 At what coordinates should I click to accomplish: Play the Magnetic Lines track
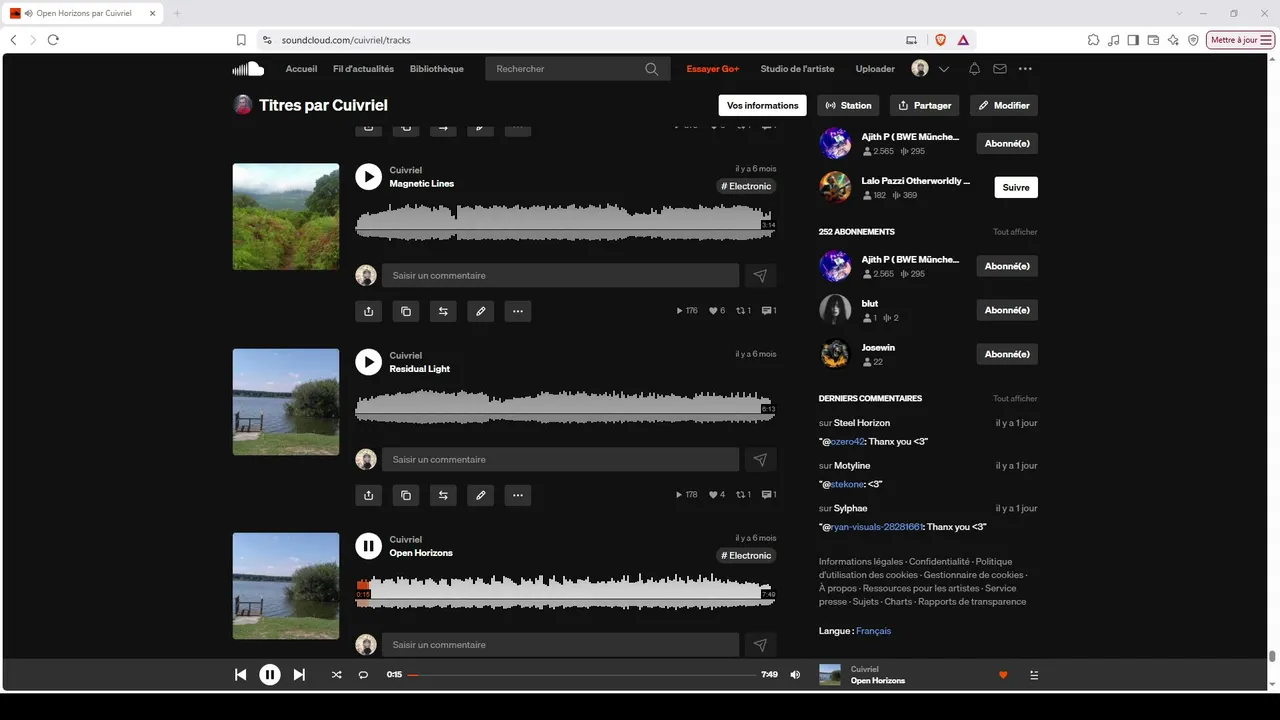(x=368, y=177)
